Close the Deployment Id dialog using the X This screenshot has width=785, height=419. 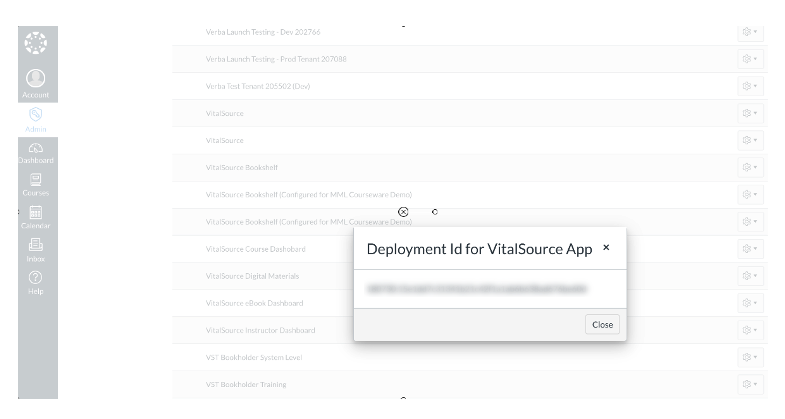(x=606, y=247)
